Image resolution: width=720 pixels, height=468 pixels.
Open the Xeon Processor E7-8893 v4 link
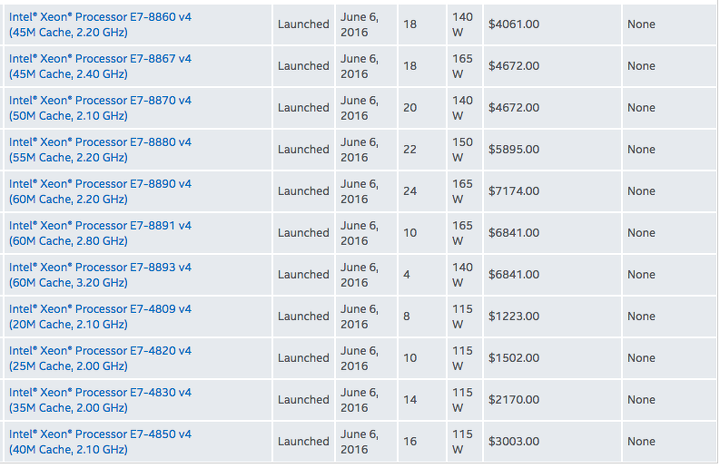pos(100,275)
